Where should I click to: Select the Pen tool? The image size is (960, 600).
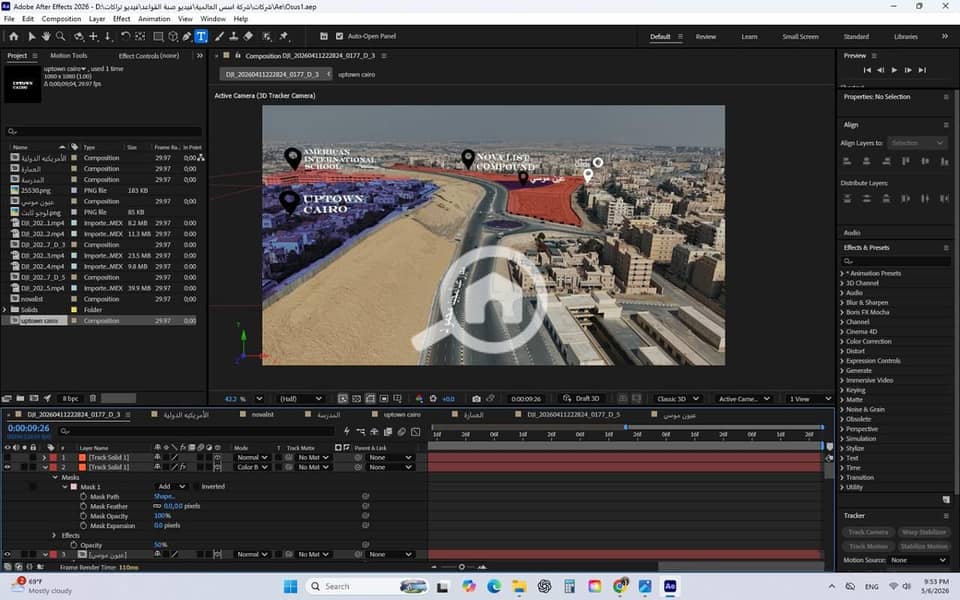(x=187, y=36)
